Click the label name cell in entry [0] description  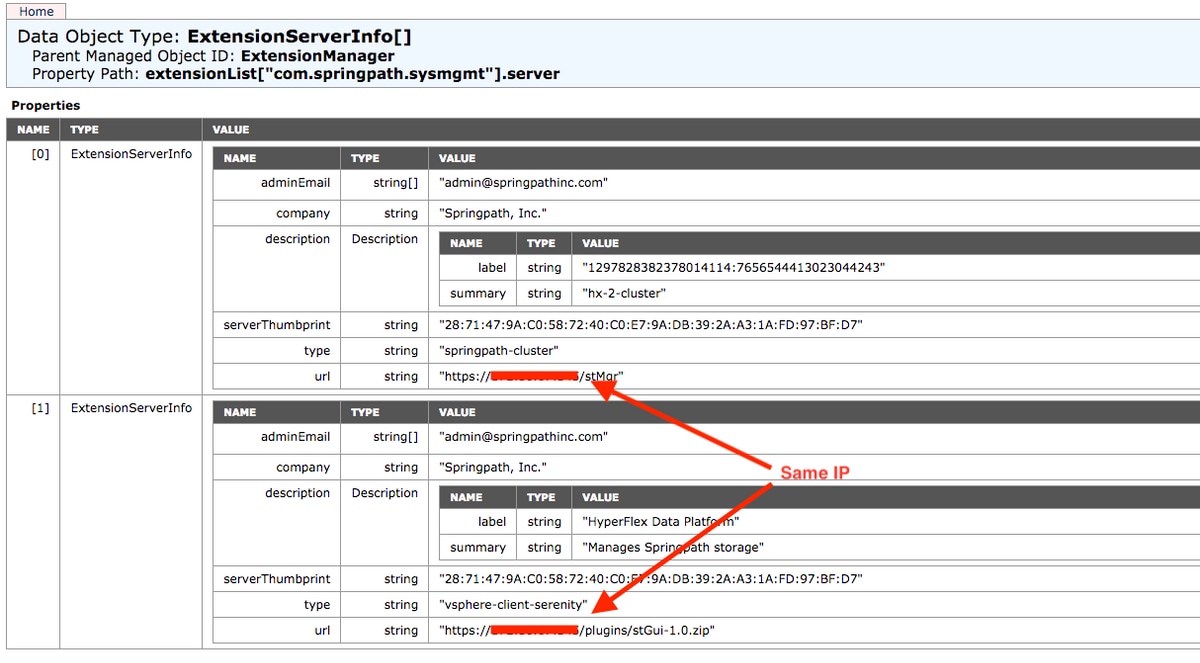[491, 268]
